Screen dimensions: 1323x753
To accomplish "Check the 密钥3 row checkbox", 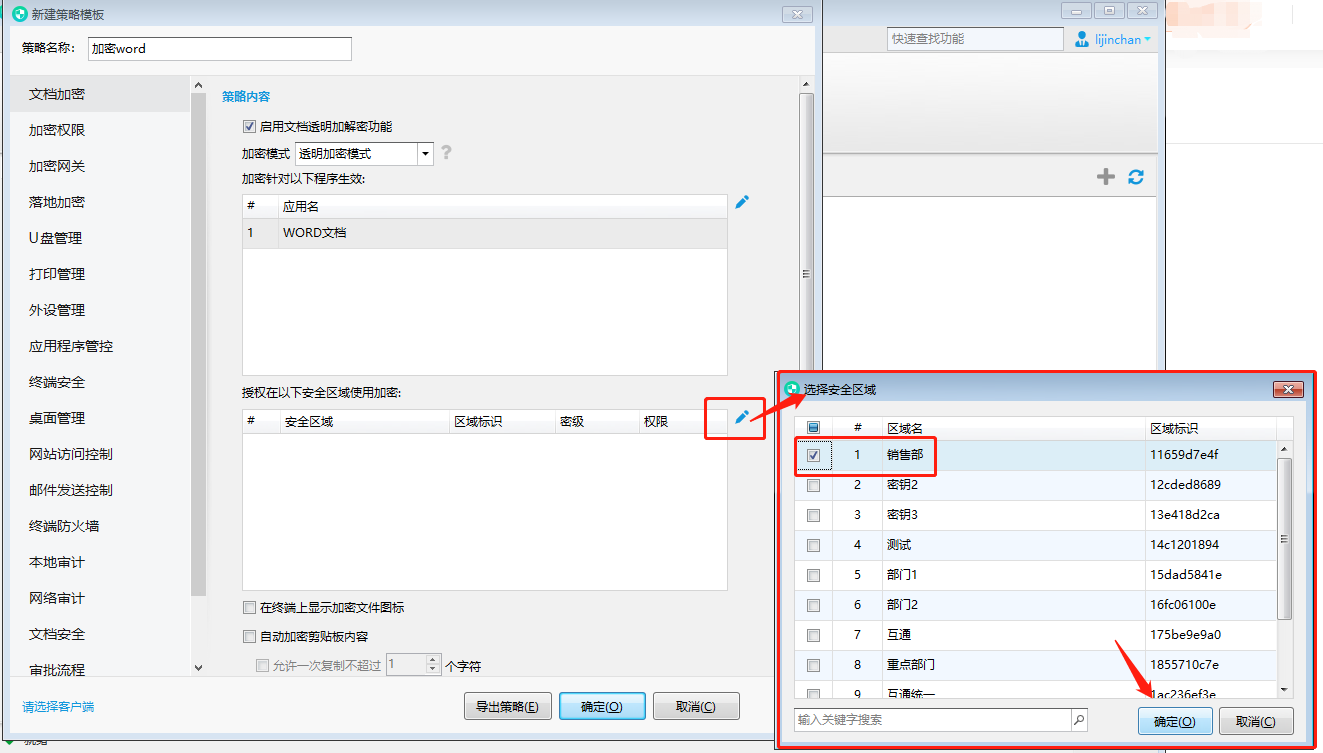I will click(x=813, y=515).
